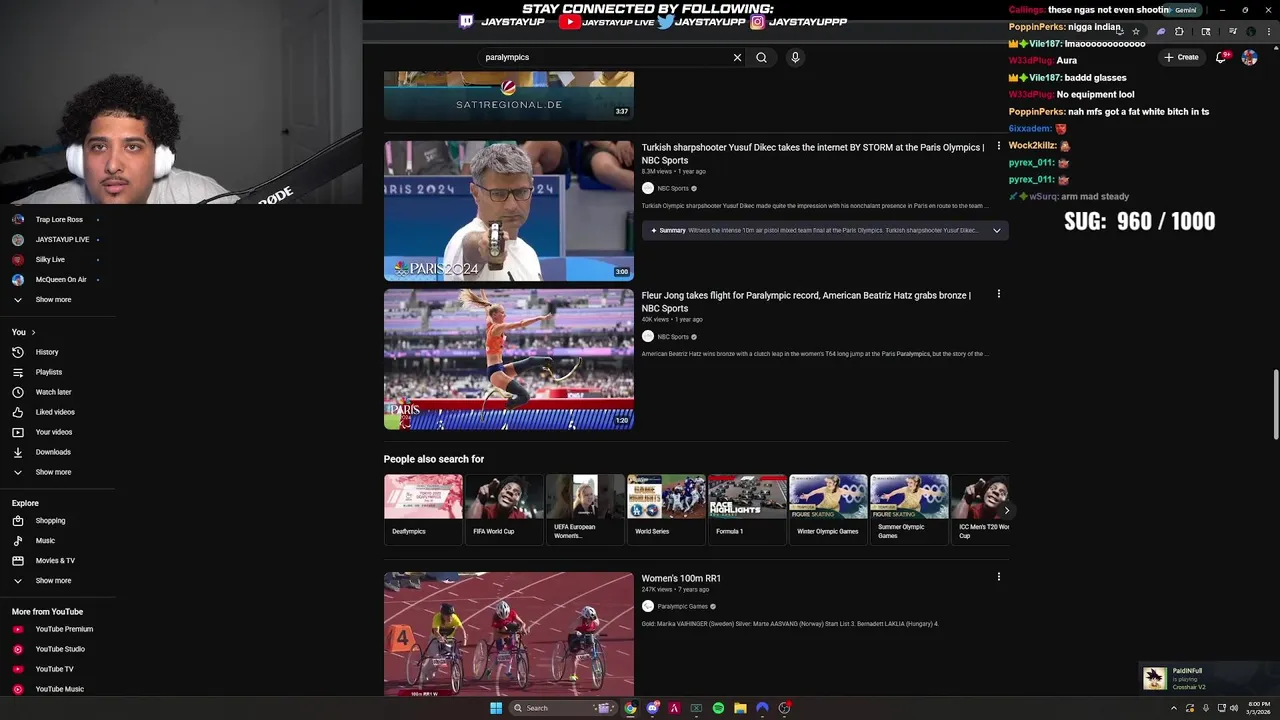Image resolution: width=1280 pixels, height=720 pixels.
Task: Click into the paralympics search field
Action: [x=604, y=57]
